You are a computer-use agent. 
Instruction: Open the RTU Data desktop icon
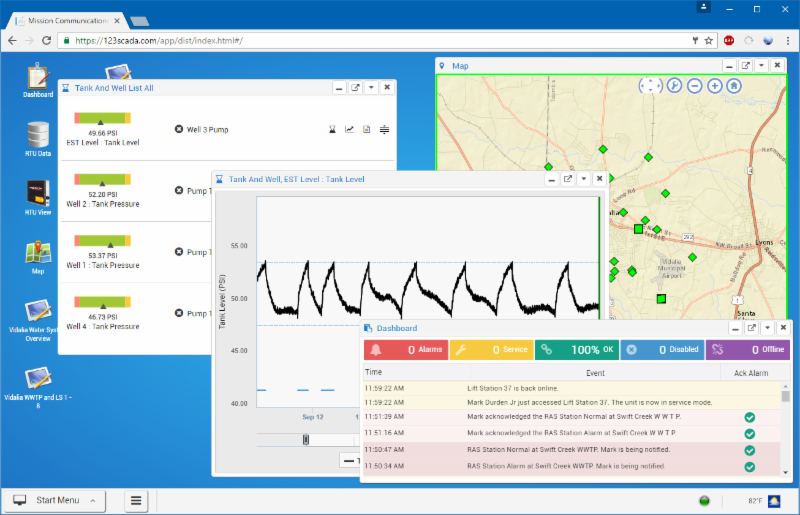tap(38, 135)
